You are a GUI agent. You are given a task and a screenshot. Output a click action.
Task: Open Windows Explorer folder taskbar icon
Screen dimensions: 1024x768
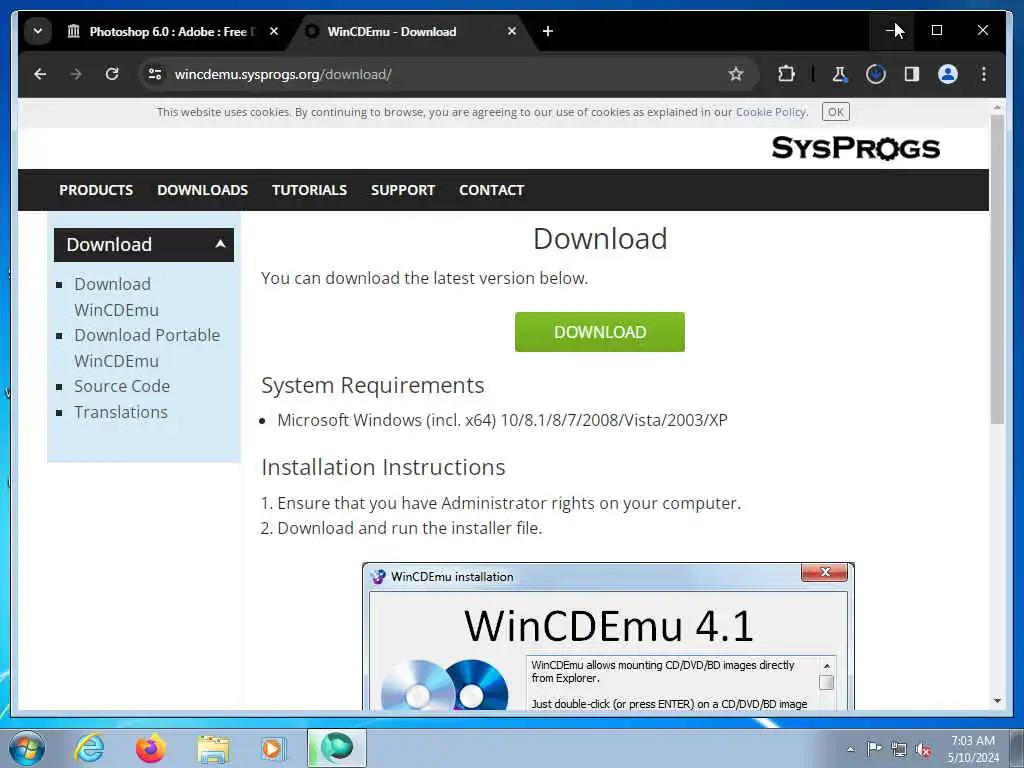[213, 750]
